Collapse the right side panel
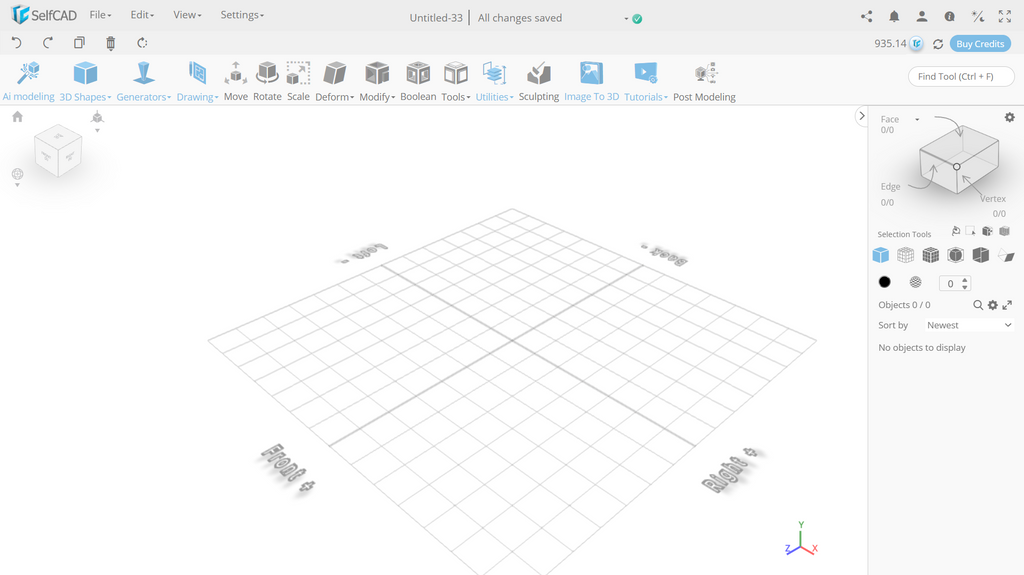1024x575 pixels. tap(861, 116)
